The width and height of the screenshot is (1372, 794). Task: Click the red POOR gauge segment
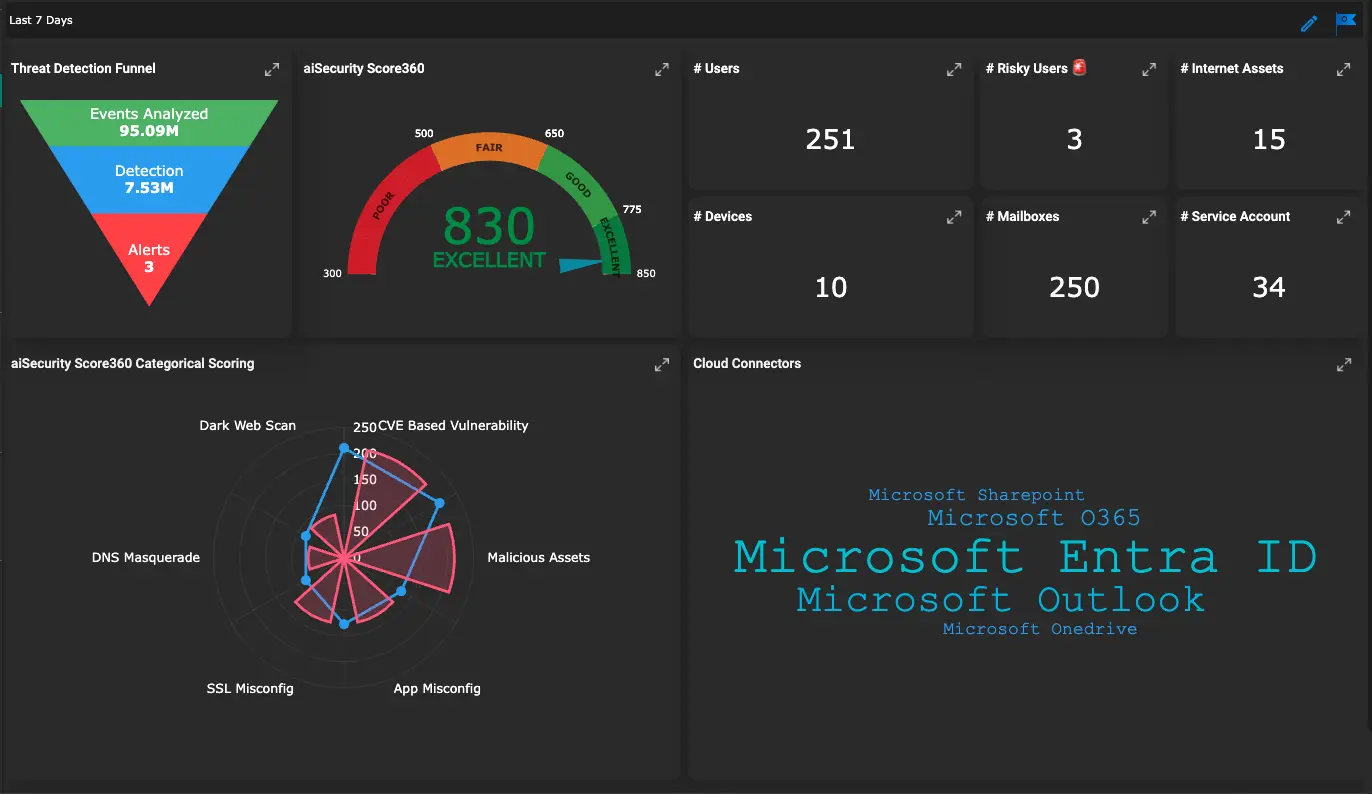click(x=384, y=208)
